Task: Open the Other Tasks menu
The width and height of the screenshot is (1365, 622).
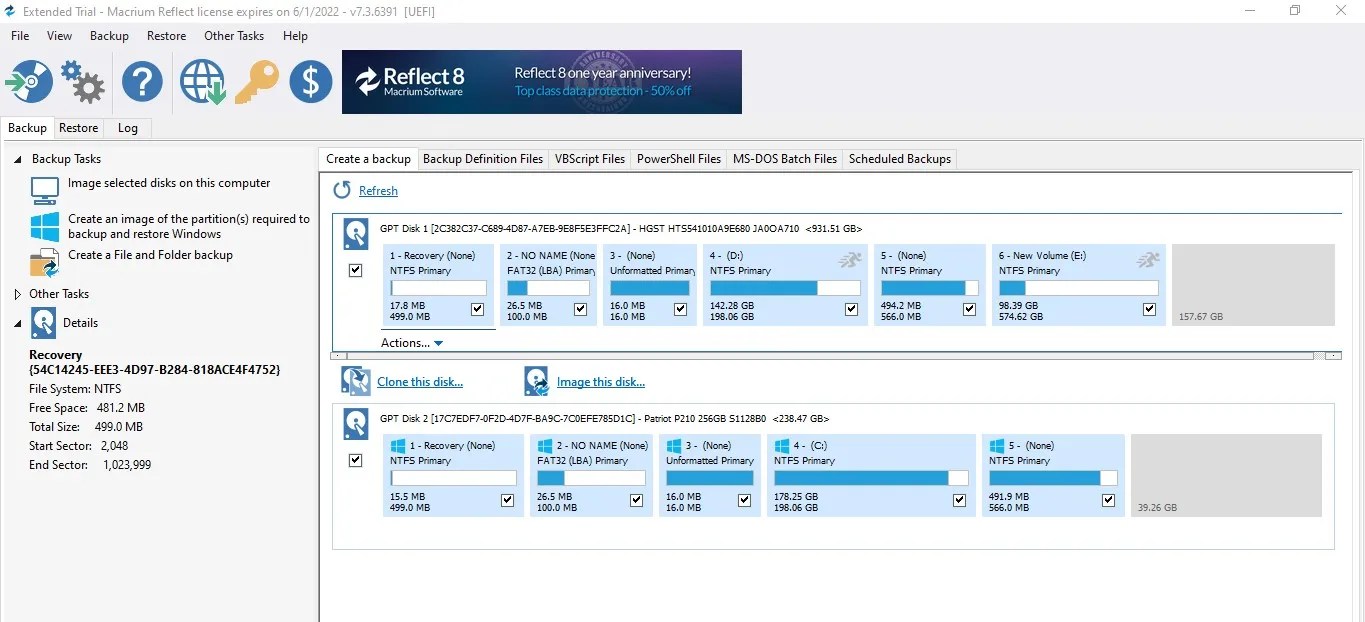Action: pyautogui.click(x=234, y=36)
